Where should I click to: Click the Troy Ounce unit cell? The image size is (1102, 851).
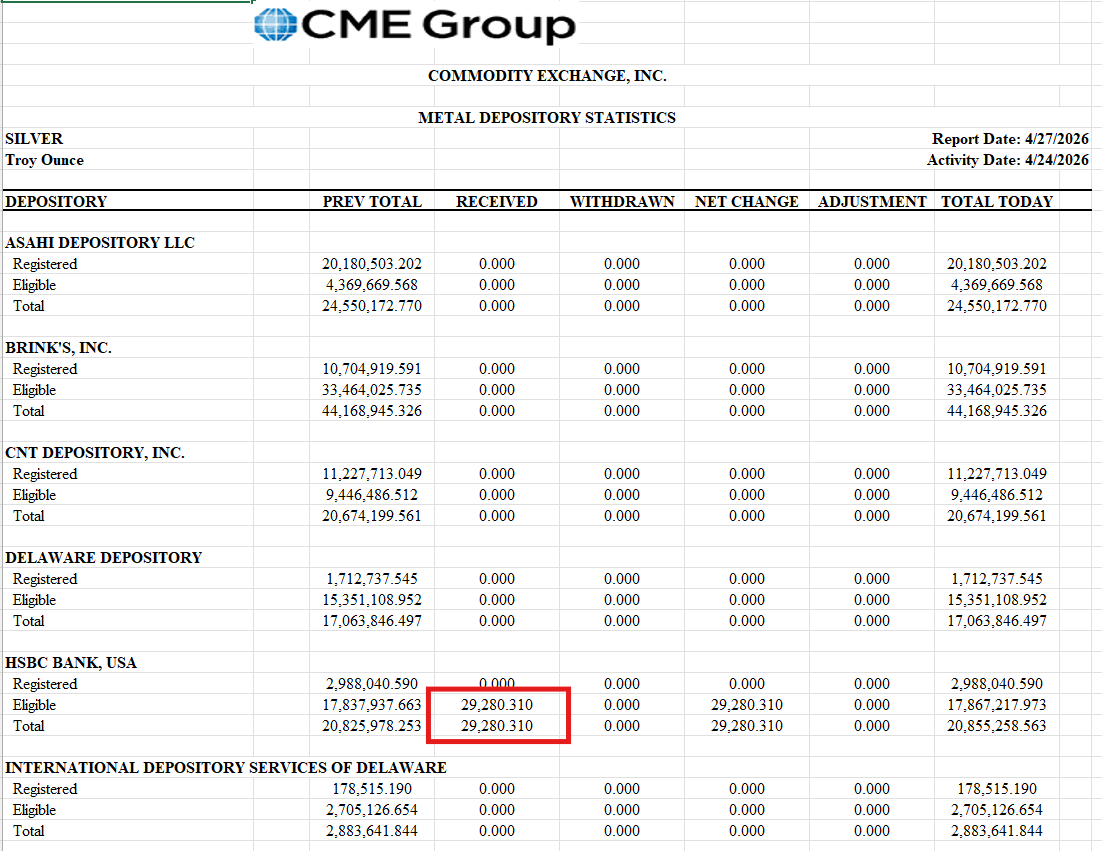pyautogui.click(x=44, y=160)
